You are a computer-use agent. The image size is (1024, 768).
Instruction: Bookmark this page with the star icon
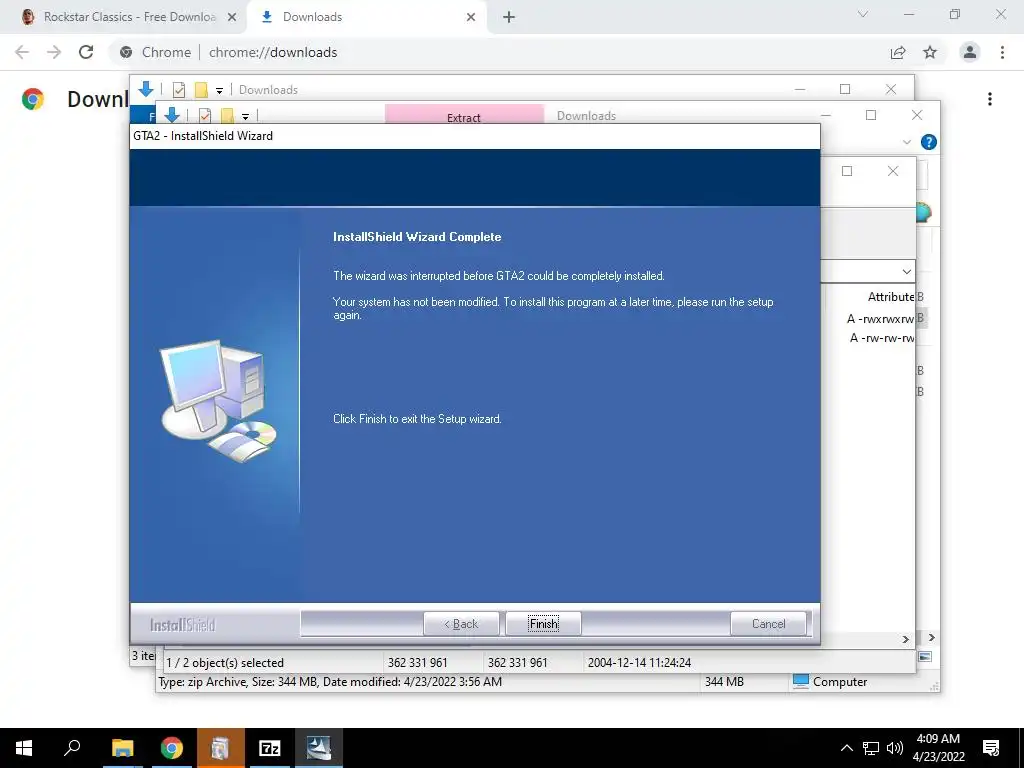(930, 52)
